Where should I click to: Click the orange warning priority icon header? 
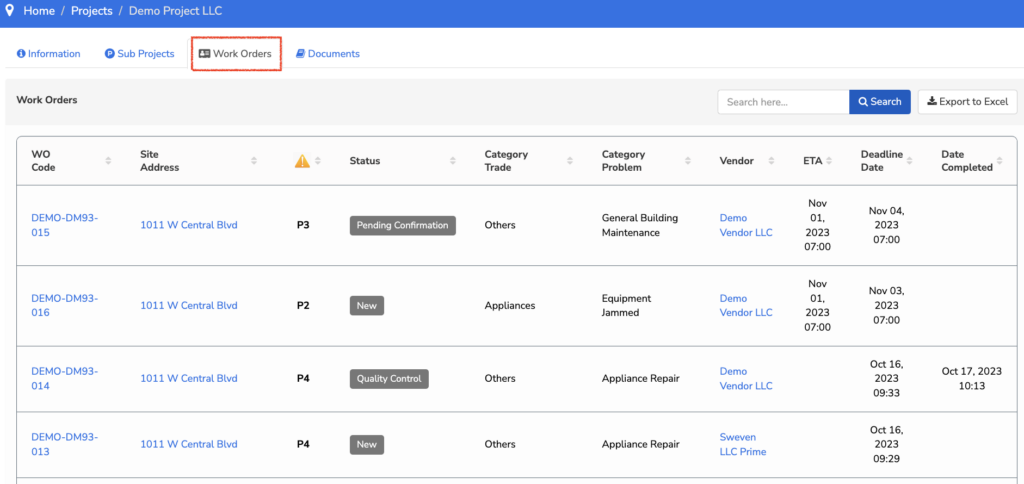(302, 161)
